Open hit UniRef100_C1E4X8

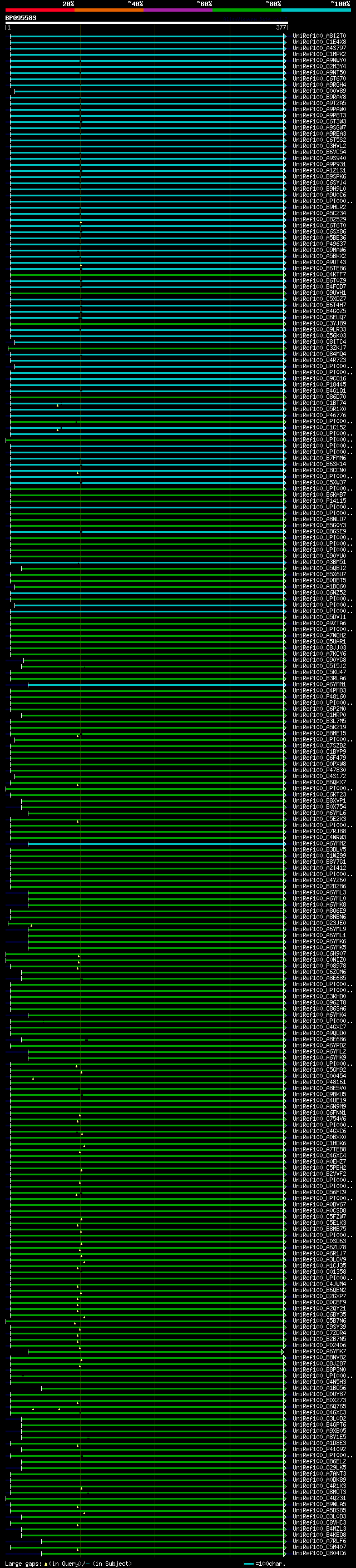pyautogui.click(x=319, y=42)
